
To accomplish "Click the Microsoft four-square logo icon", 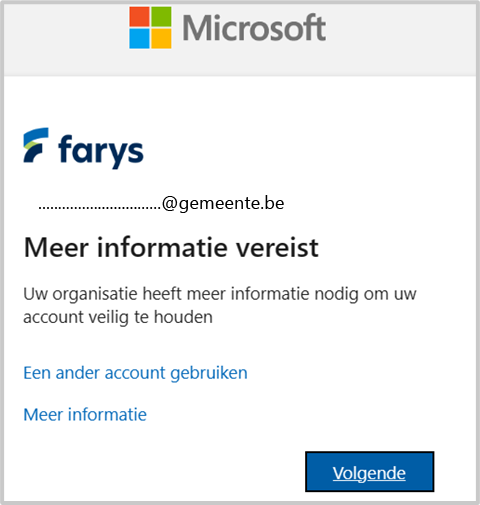I will (150, 28).
